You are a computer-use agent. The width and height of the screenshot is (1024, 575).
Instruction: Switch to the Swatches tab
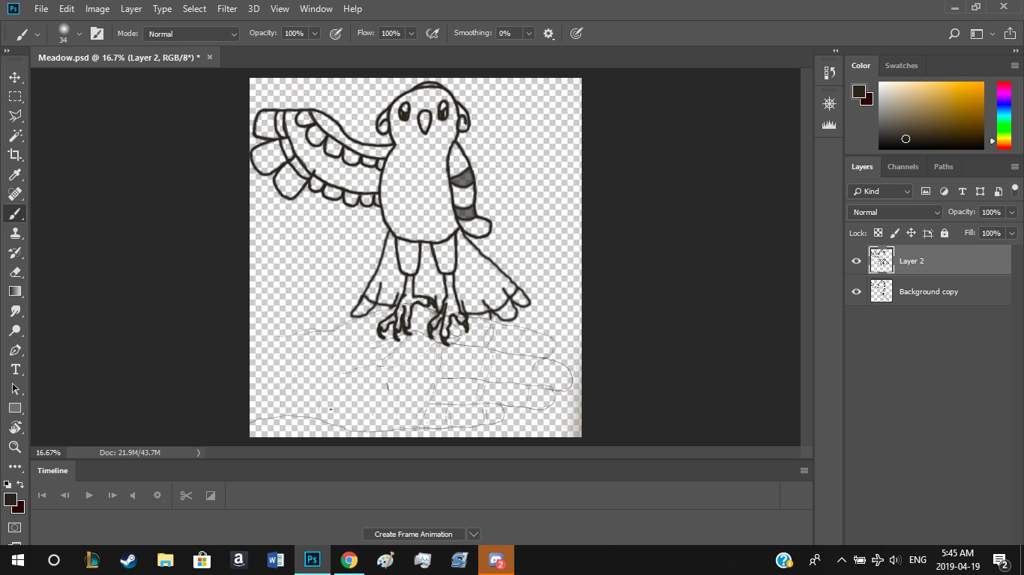(901, 65)
